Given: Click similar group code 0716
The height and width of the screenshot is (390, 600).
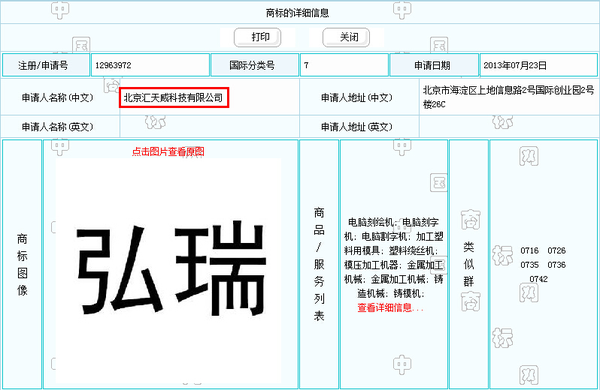Looking at the screenshot, I should pyautogui.click(x=529, y=251).
